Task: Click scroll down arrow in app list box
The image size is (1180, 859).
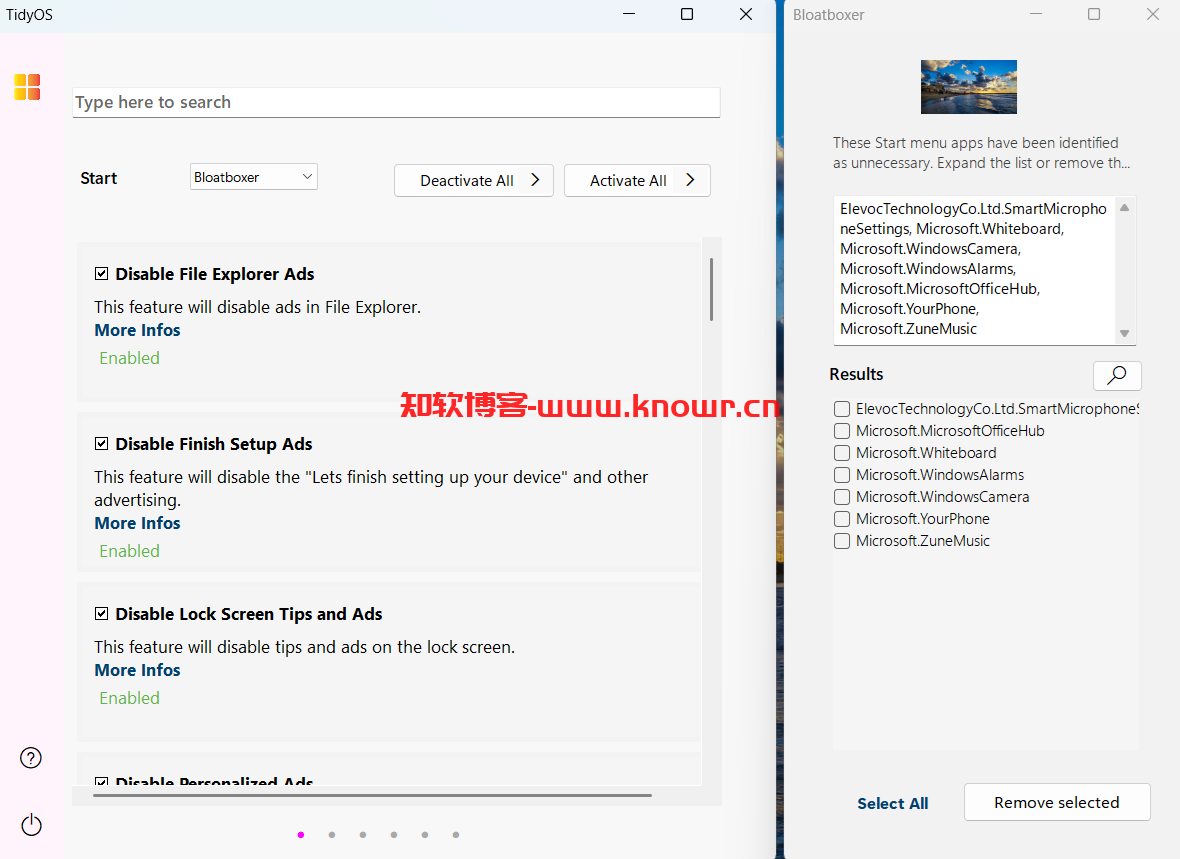Action: (x=1124, y=334)
